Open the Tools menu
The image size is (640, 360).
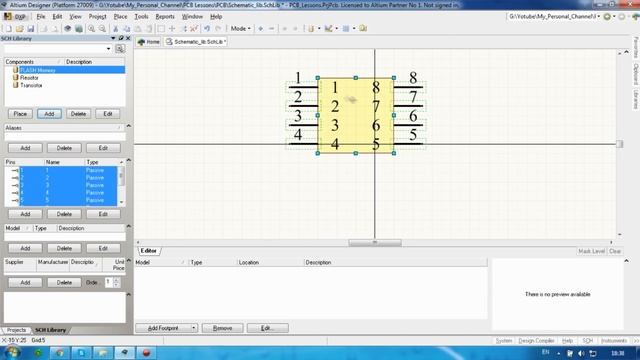coord(141,17)
